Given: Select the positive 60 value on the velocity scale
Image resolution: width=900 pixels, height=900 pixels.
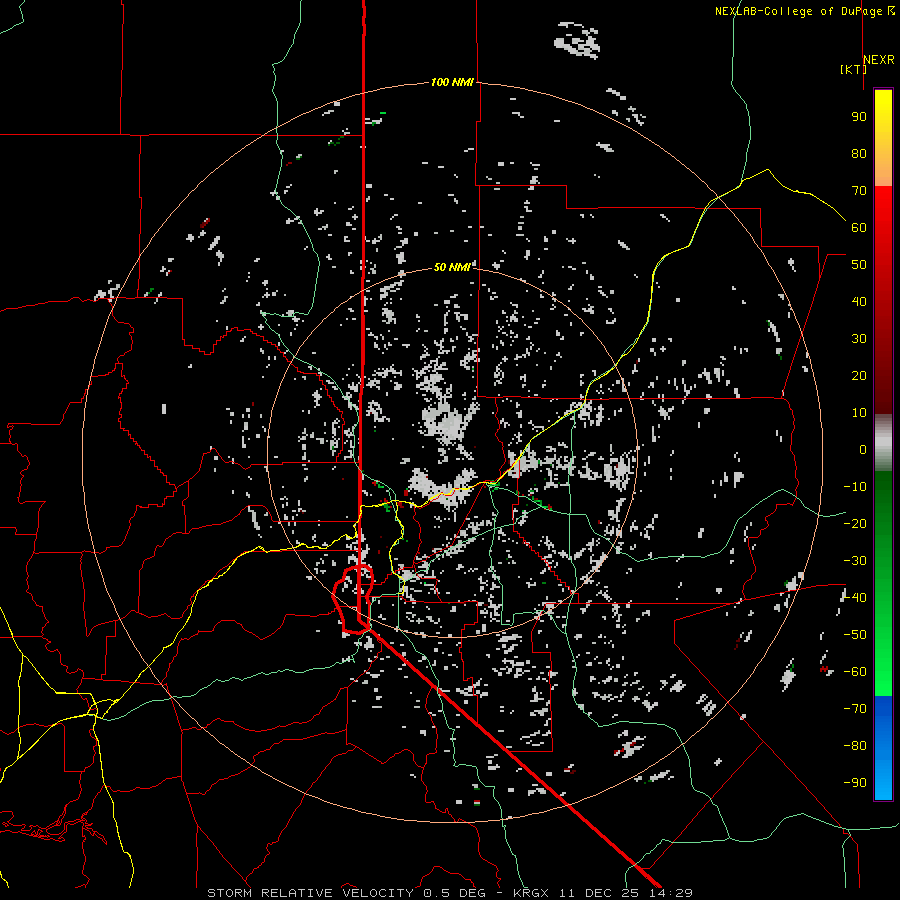Looking at the screenshot, I should click(859, 228).
